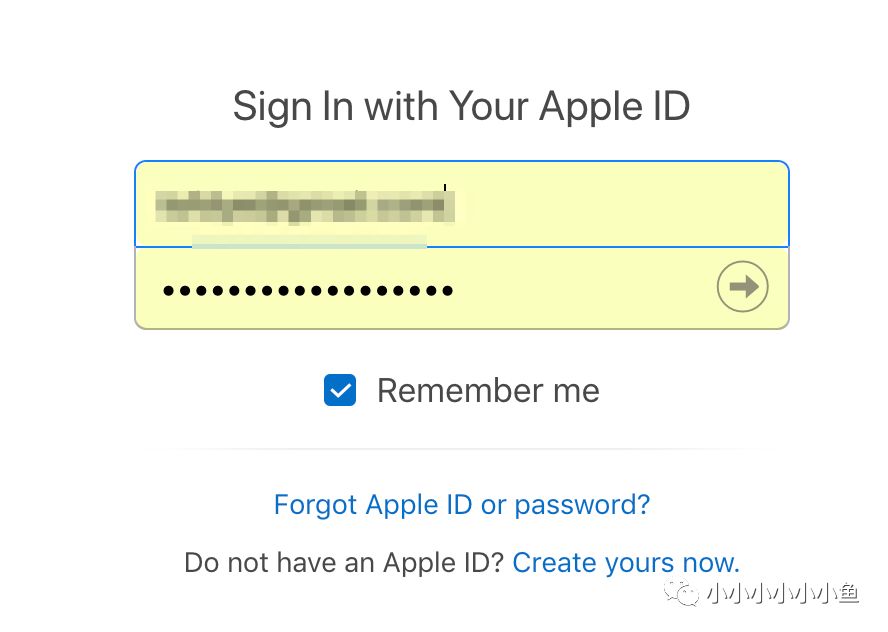This screenshot has width=888, height=632.
Task: Click the word Forgot in the recovery link
Action: pyautogui.click(x=313, y=504)
